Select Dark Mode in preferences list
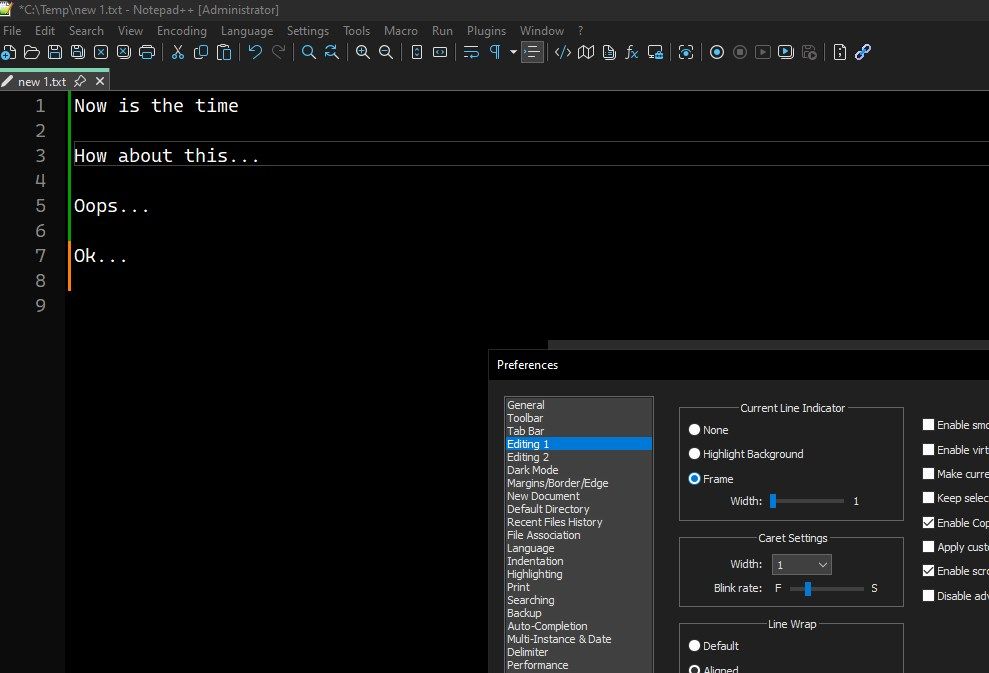989x673 pixels. click(x=532, y=470)
